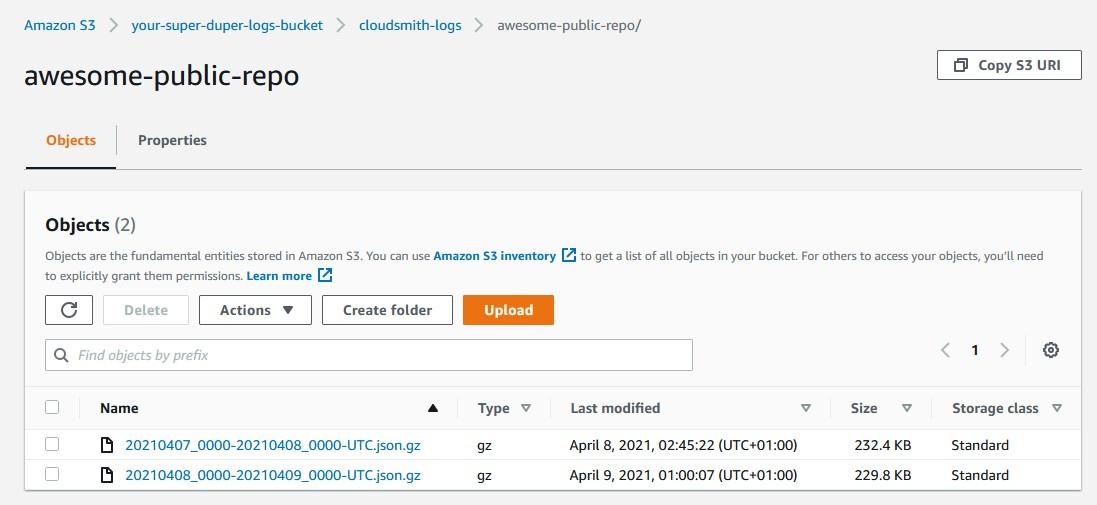Go to next page with right chevron
This screenshot has height=505, width=1097.
[1005, 350]
